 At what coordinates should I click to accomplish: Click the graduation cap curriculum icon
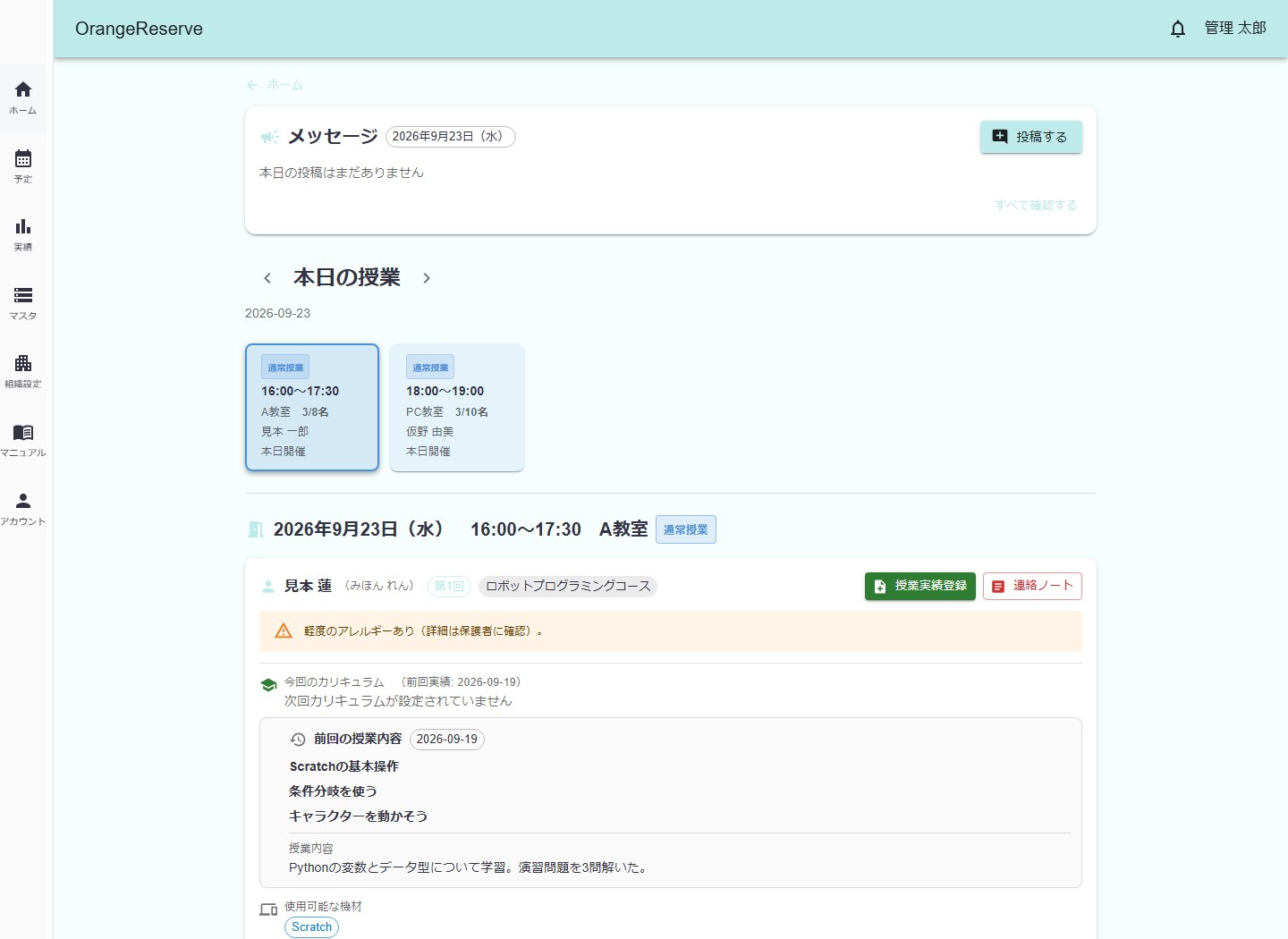click(268, 685)
